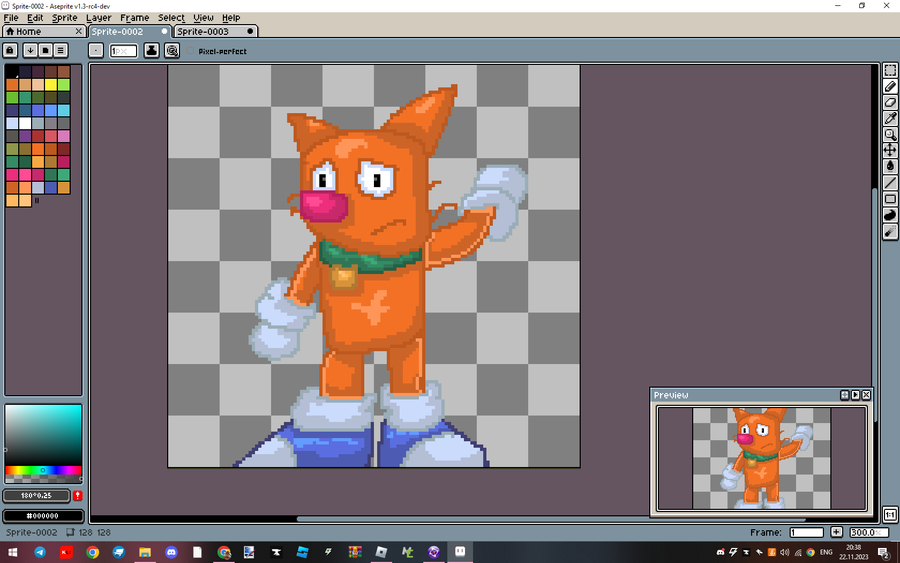Click the Preview window sprite thumbnail
This screenshot has width=900, height=563.
click(761, 458)
